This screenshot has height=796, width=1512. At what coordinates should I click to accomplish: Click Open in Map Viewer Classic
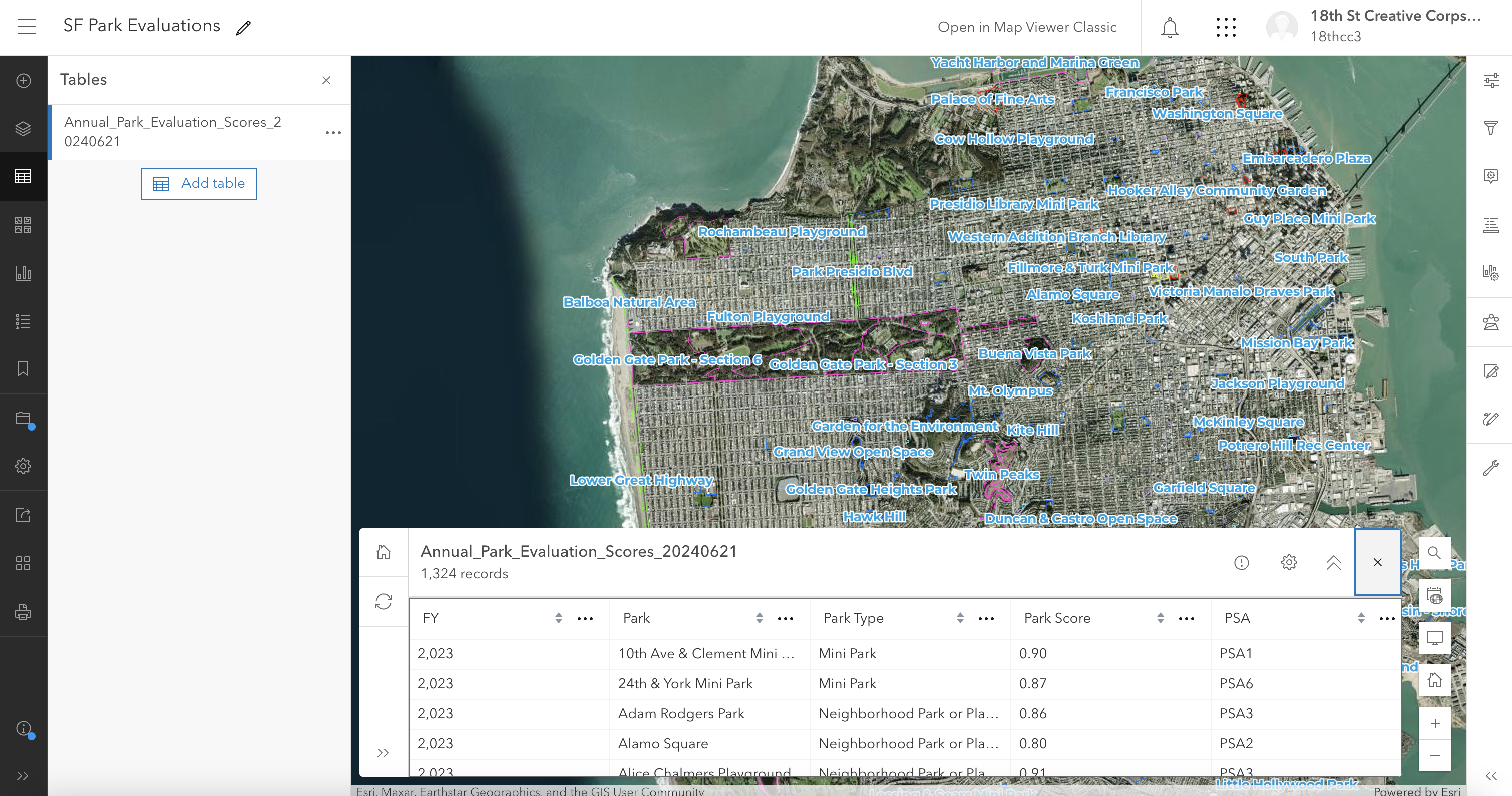1027,28
